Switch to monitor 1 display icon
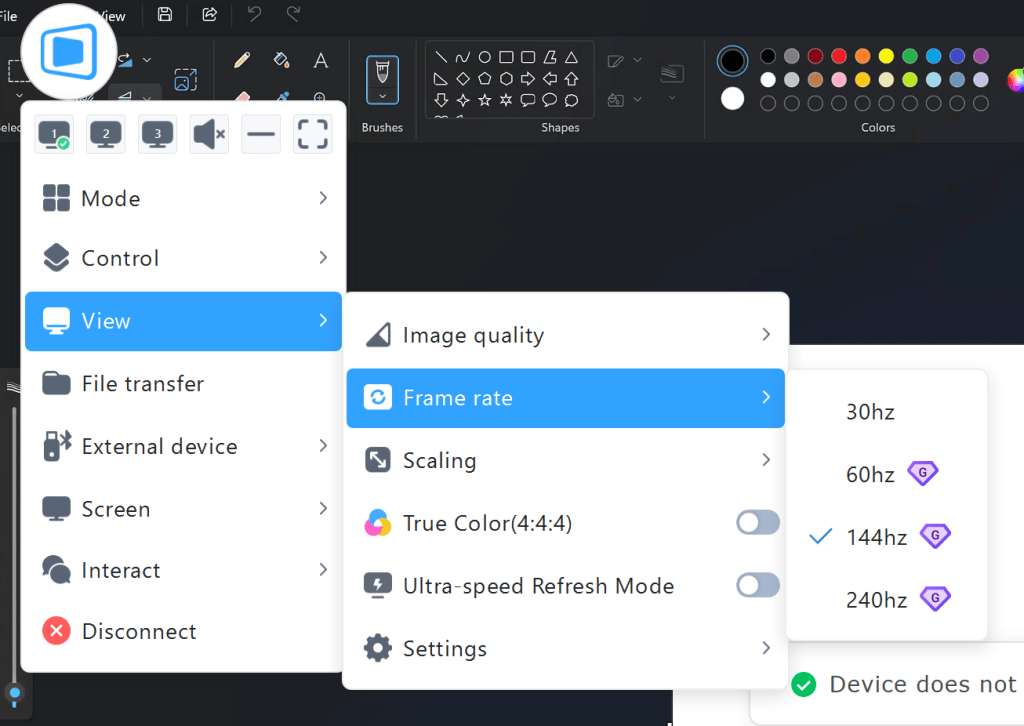 (54, 134)
